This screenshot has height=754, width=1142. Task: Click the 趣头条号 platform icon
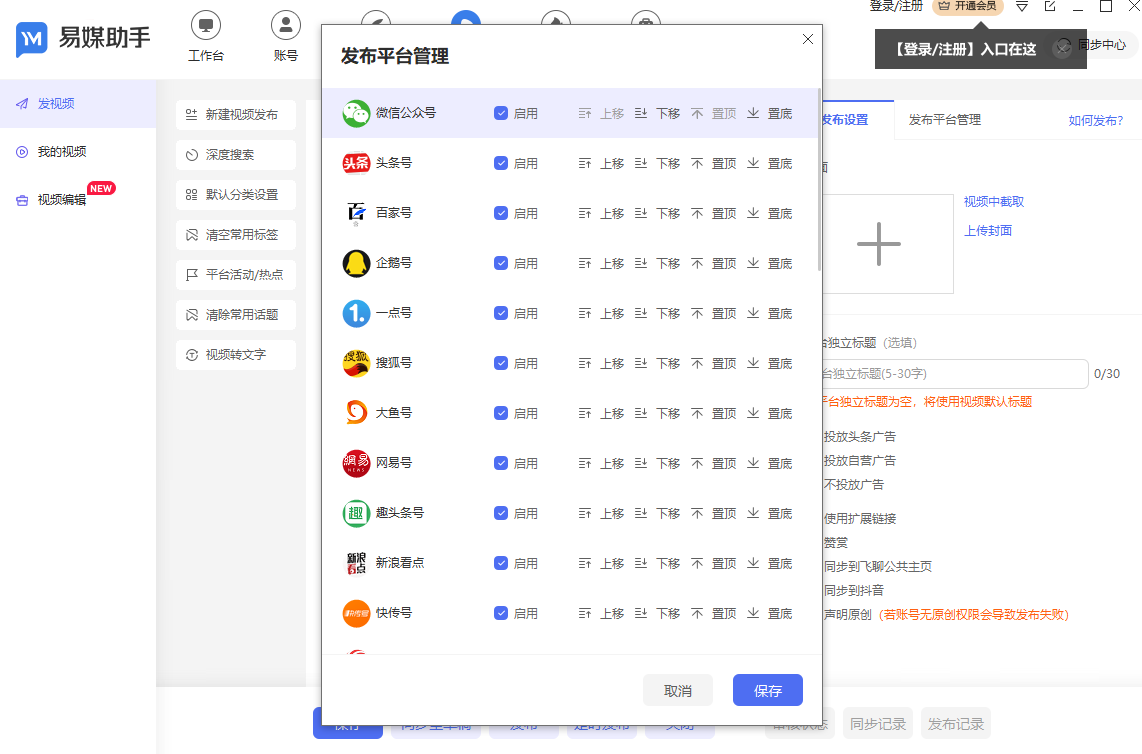[358, 512]
